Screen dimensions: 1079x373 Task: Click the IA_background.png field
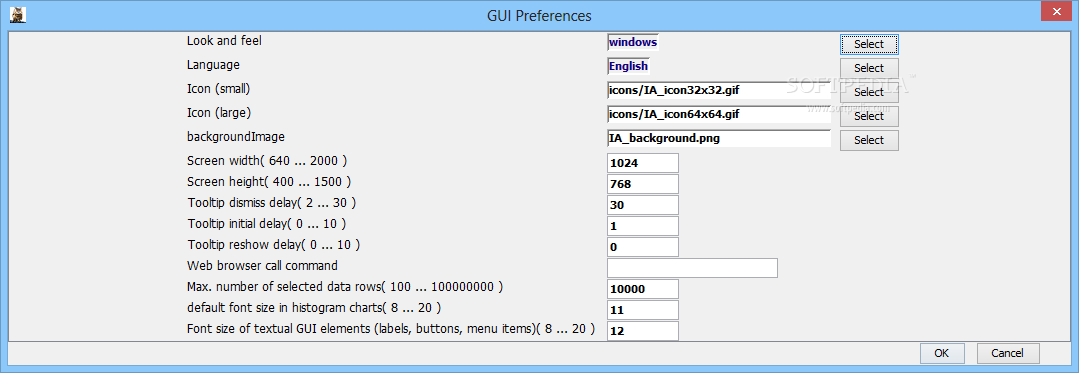click(719, 138)
